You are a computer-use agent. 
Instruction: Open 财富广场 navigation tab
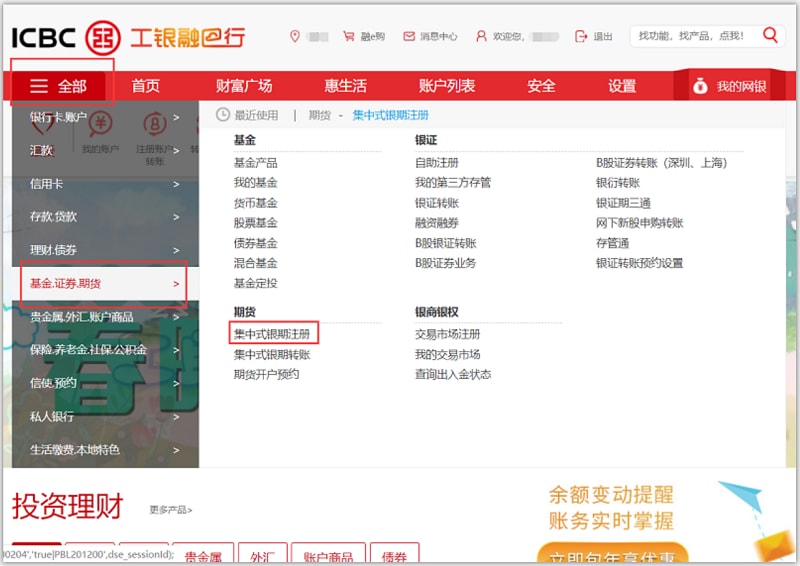[243, 86]
